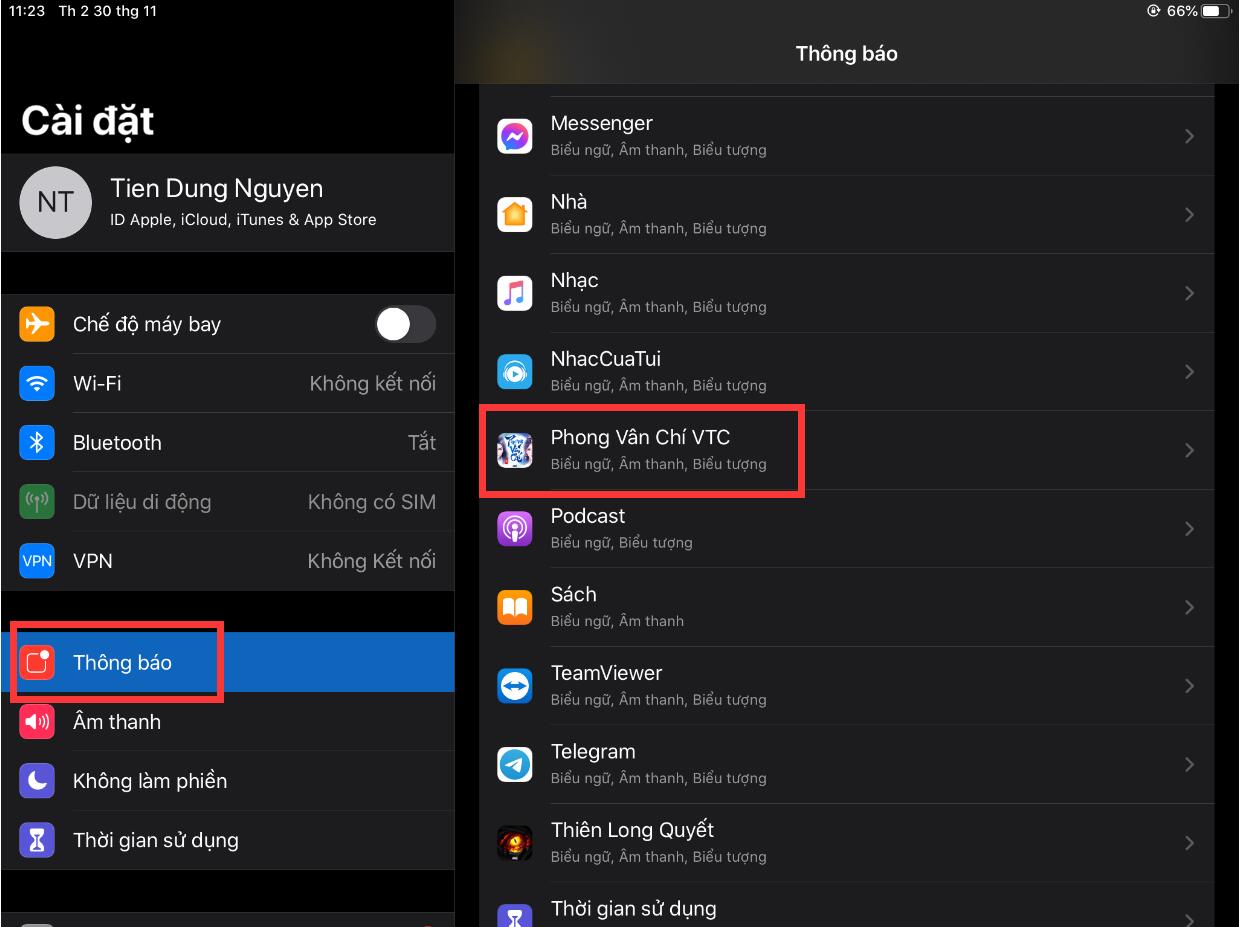Open Podcast notification settings

coord(846,528)
